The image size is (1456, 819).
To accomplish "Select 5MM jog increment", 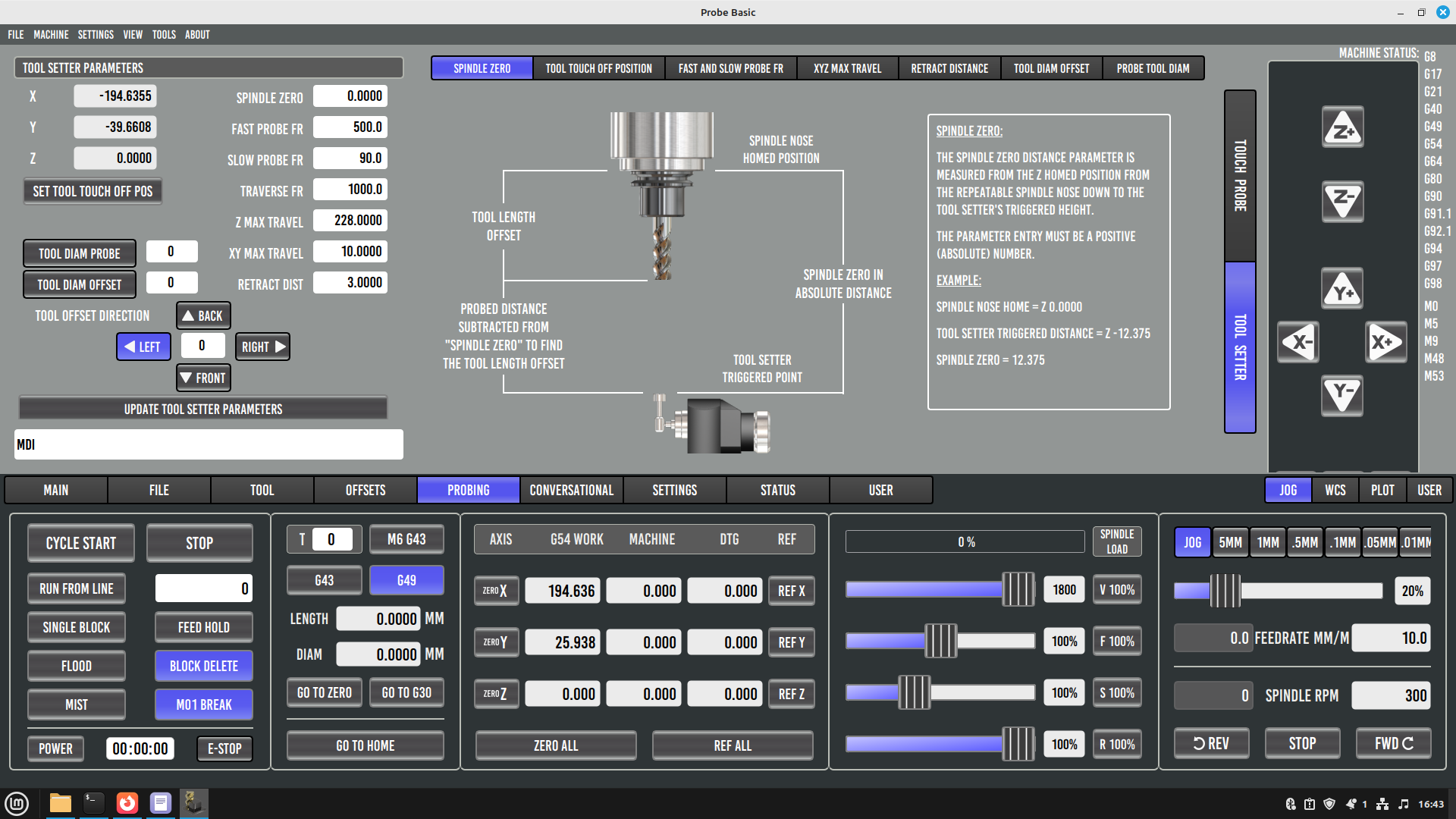I will (x=1230, y=542).
